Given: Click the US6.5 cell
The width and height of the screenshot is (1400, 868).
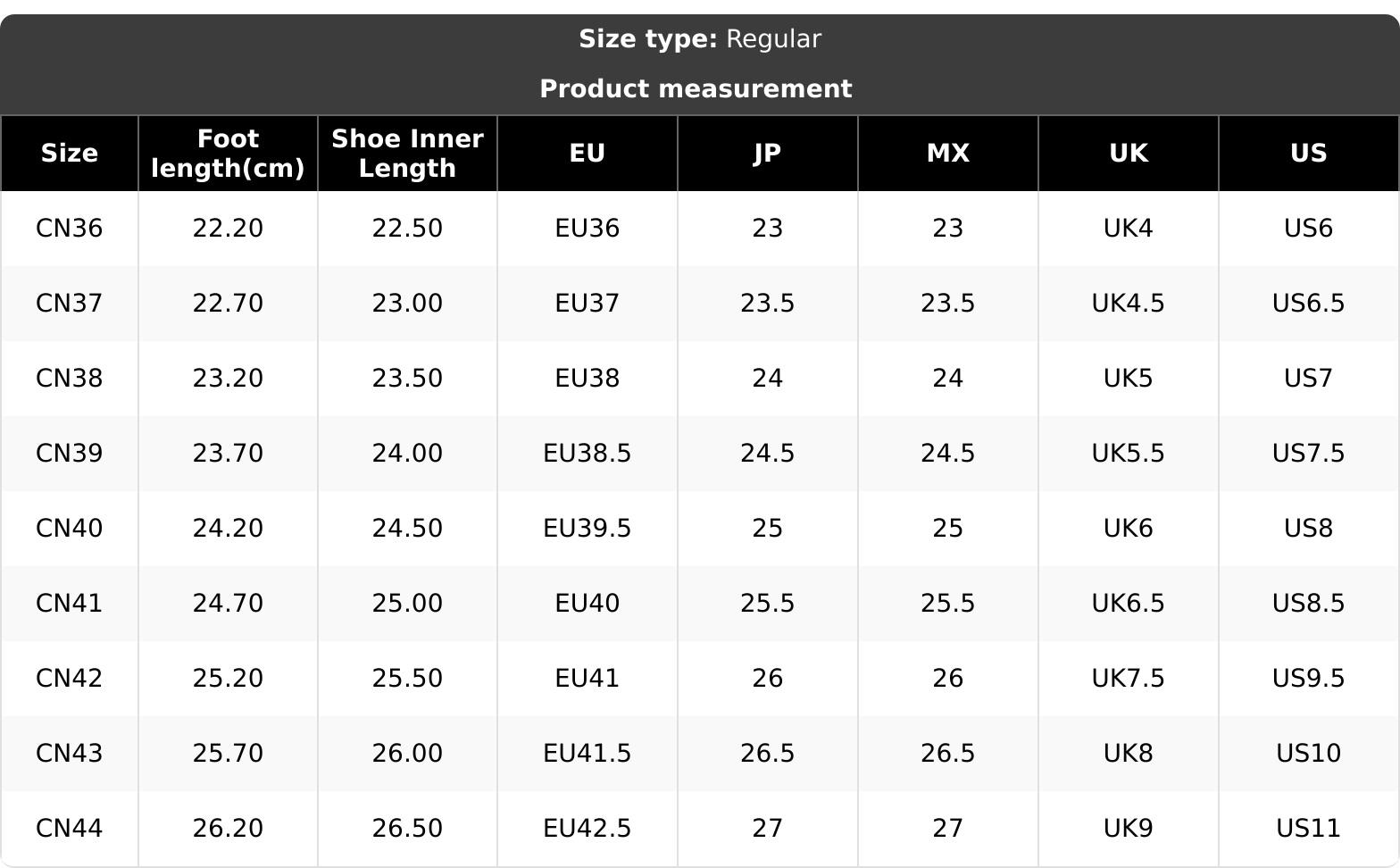Looking at the screenshot, I should (x=1309, y=304).
